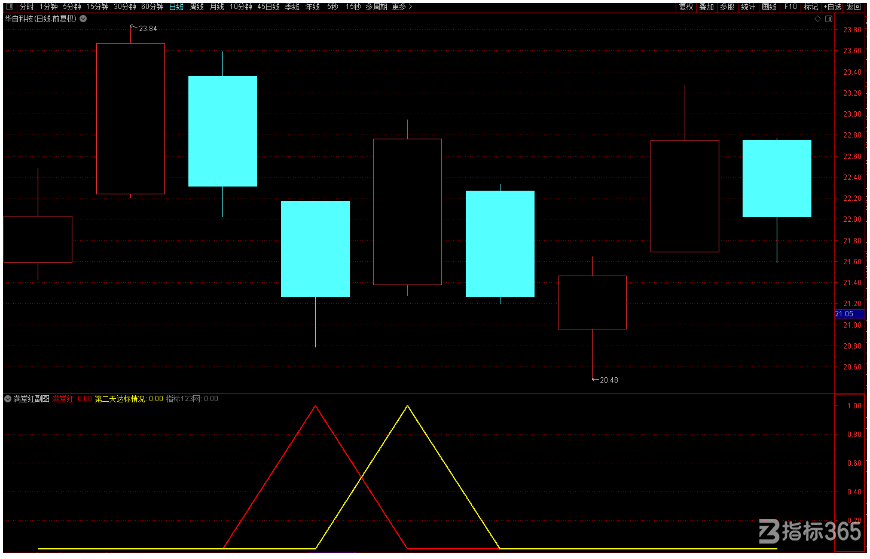Click the 满堂红副图 indicator name
Image resolution: width=870 pixels, height=559 pixels.
pyautogui.click(x=32, y=399)
